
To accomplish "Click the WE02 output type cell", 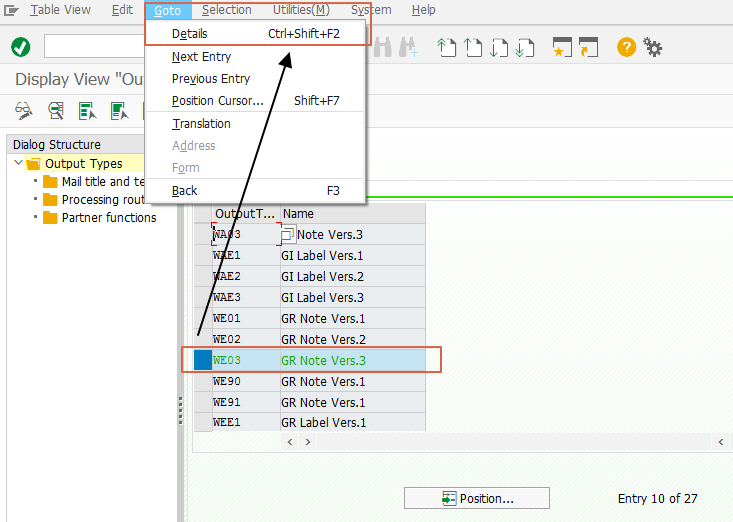I will 246,339.
